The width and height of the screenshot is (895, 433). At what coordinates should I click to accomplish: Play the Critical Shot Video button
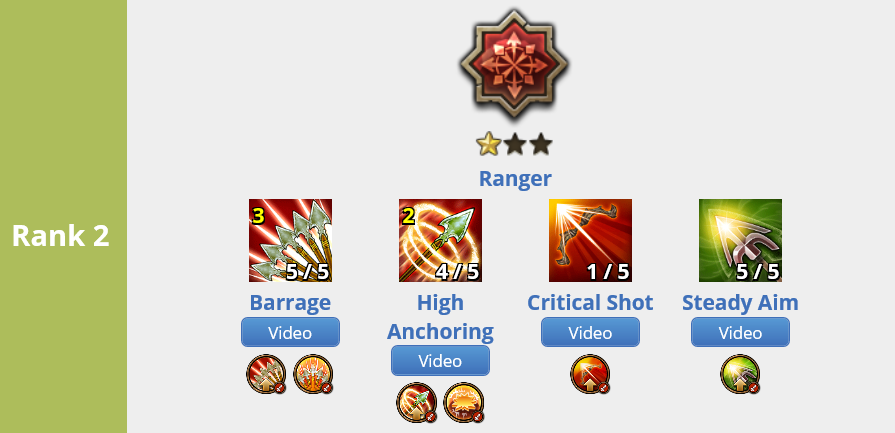pos(590,332)
